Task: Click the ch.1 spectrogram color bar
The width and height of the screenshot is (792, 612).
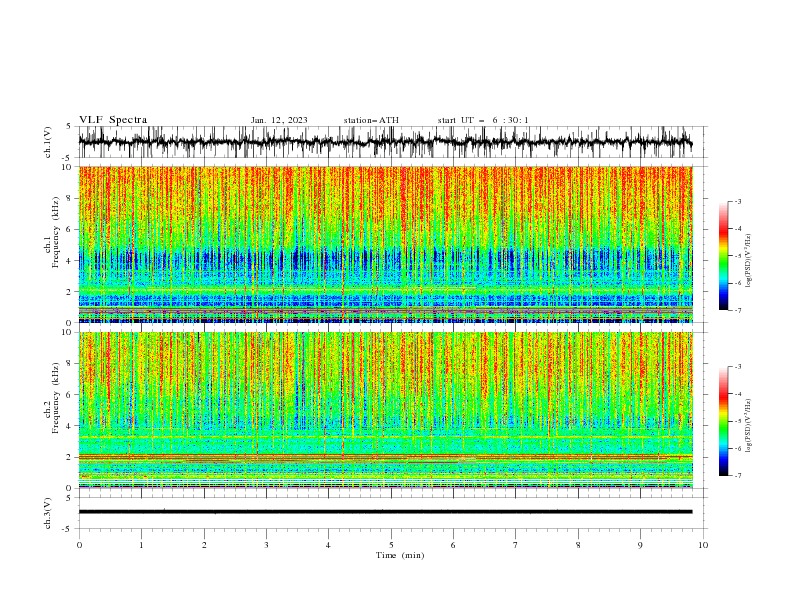Action: (x=724, y=256)
